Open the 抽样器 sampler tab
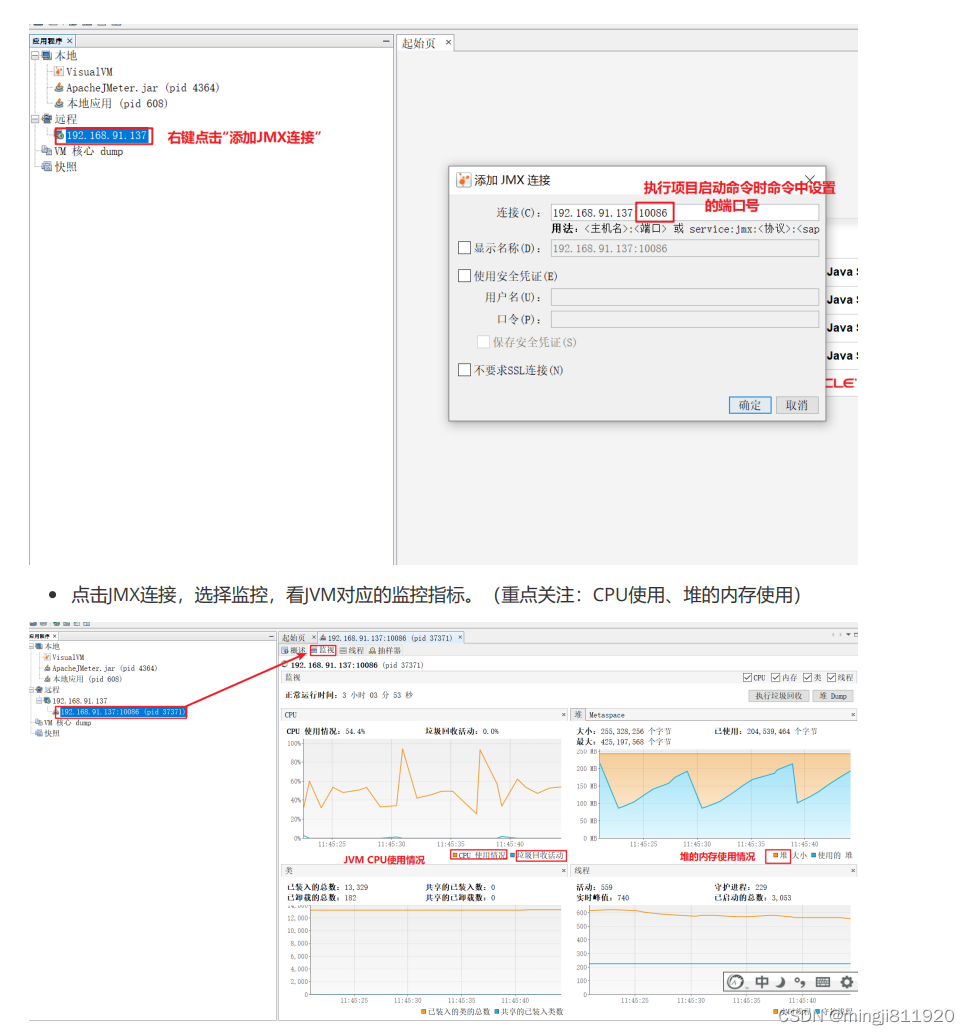This screenshot has height=1035, width=970. click(x=385, y=651)
